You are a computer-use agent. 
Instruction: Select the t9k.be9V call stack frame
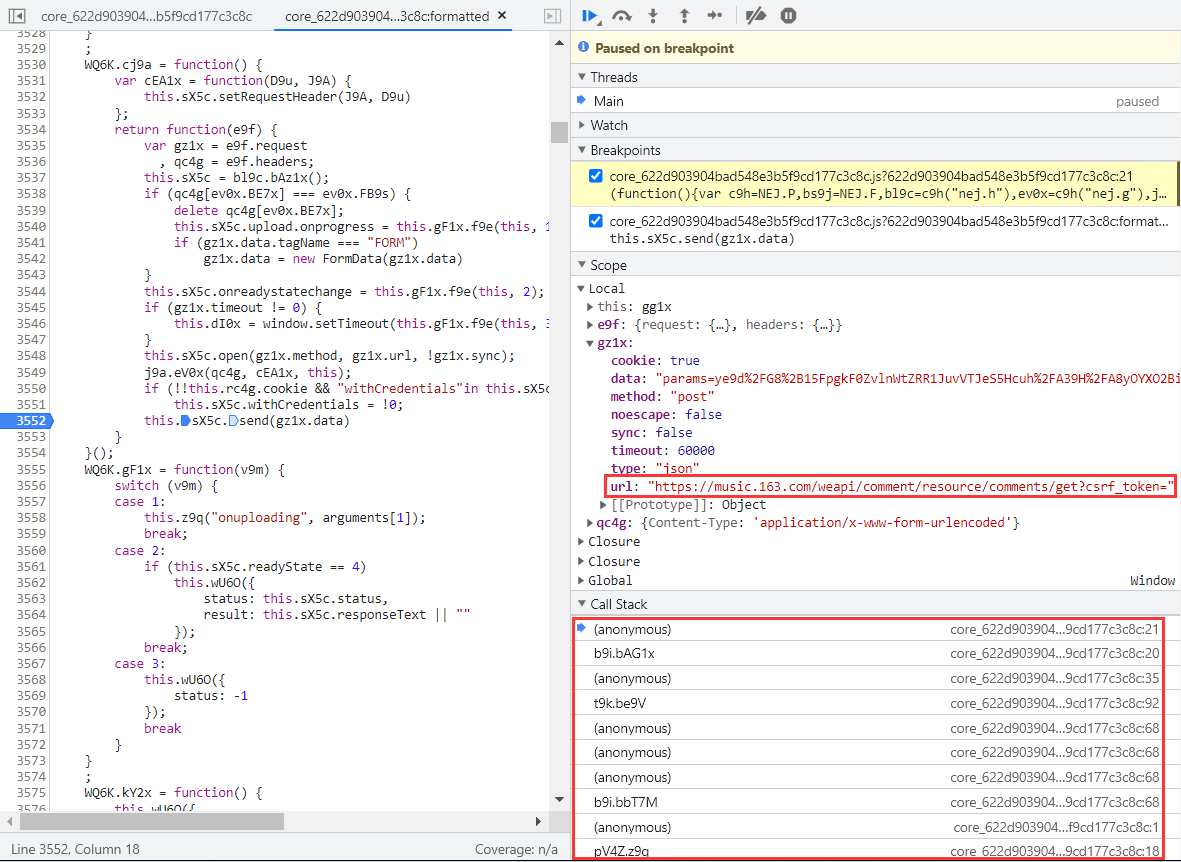click(x=620, y=703)
